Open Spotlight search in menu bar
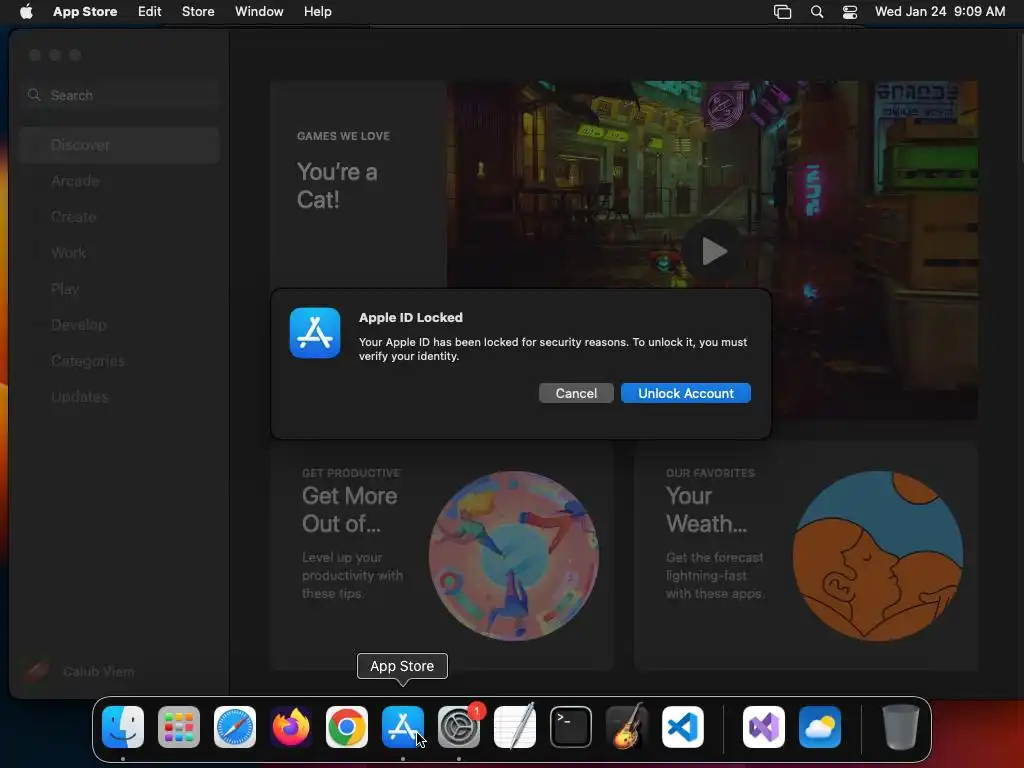 pyautogui.click(x=816, y=12)
